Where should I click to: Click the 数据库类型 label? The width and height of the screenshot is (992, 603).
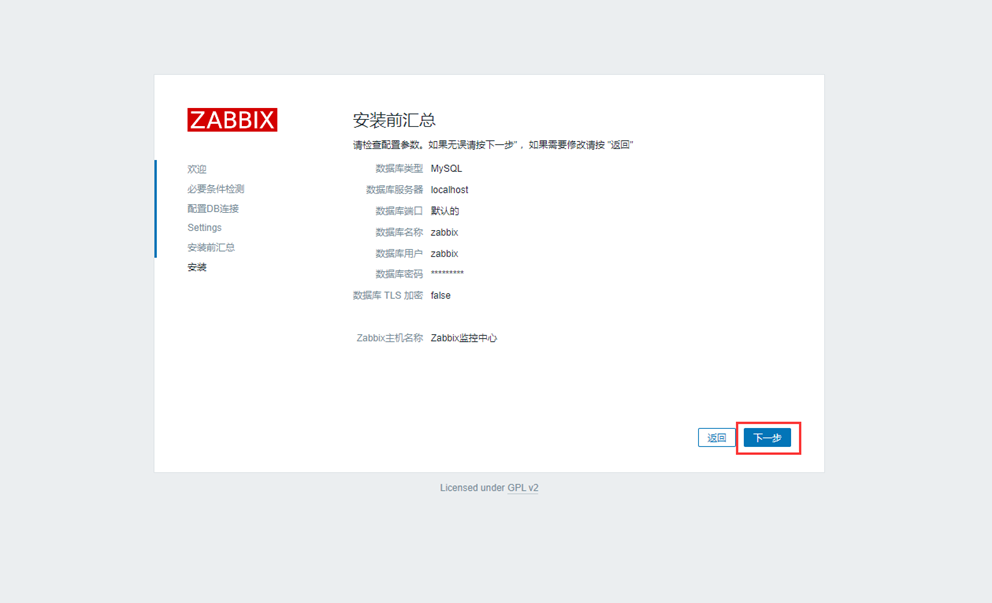pyautogui.click(x=399, y=168)
